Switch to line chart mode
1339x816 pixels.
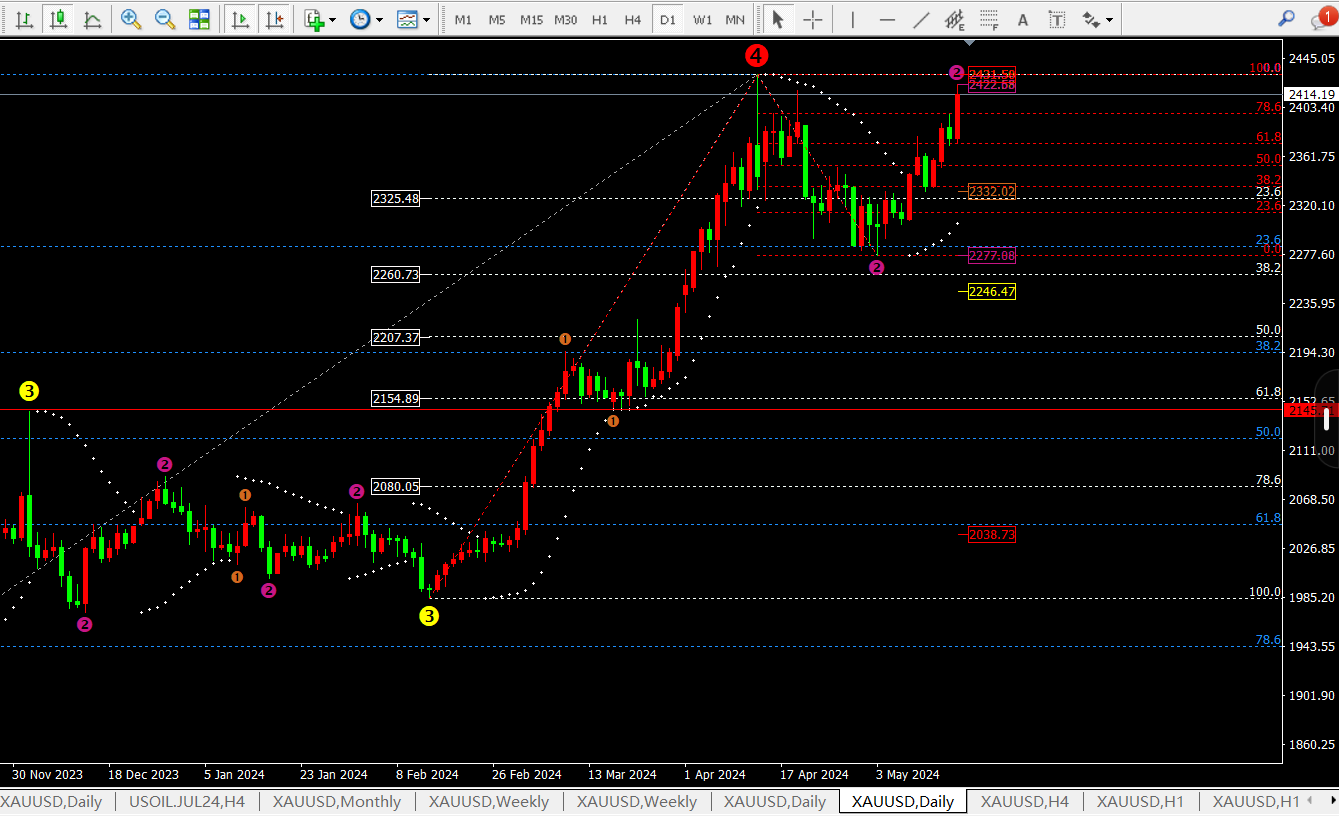pyautogui.click(x=92, y=19)
